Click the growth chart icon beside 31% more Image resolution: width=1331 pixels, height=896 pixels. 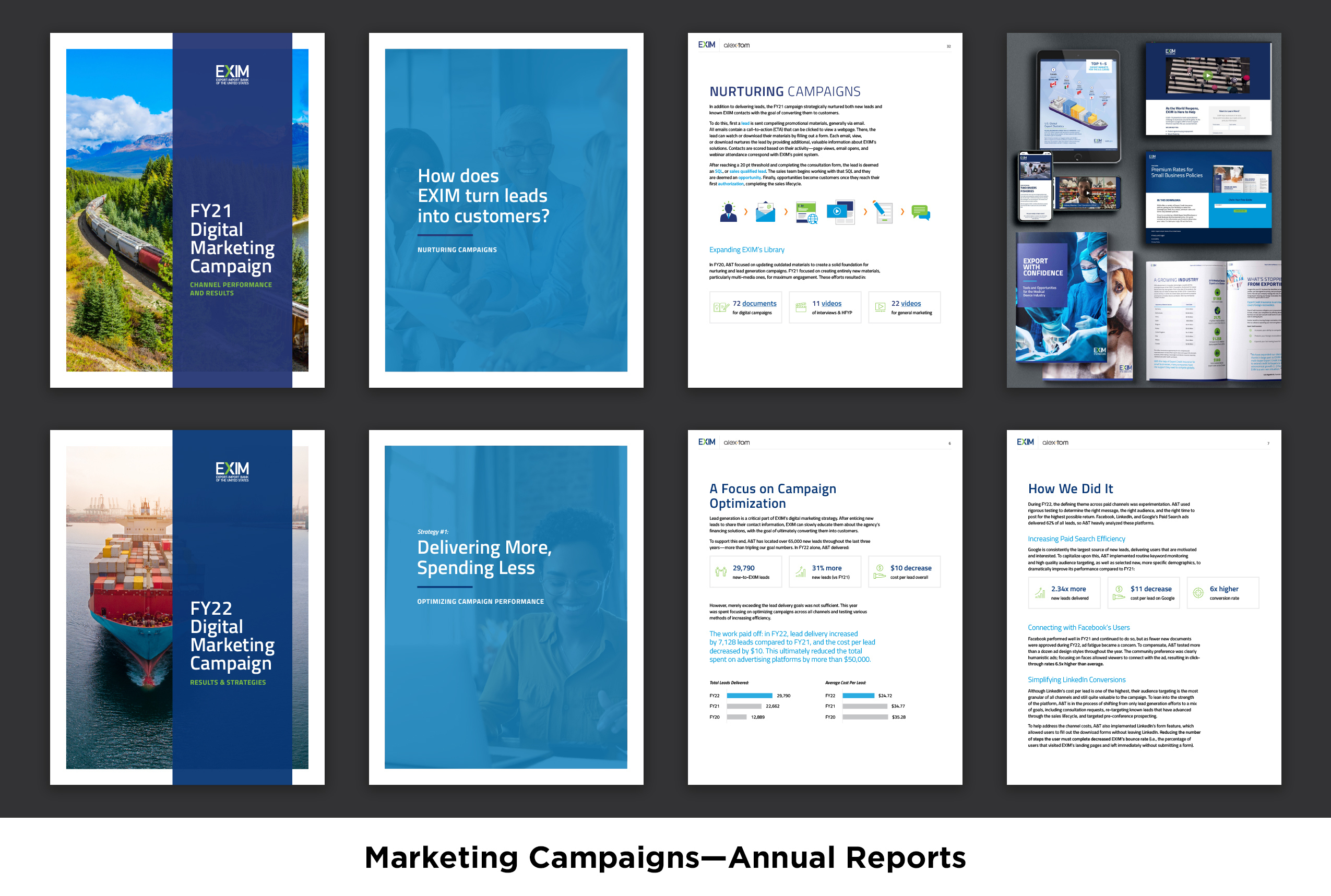[x=801, y=571]
